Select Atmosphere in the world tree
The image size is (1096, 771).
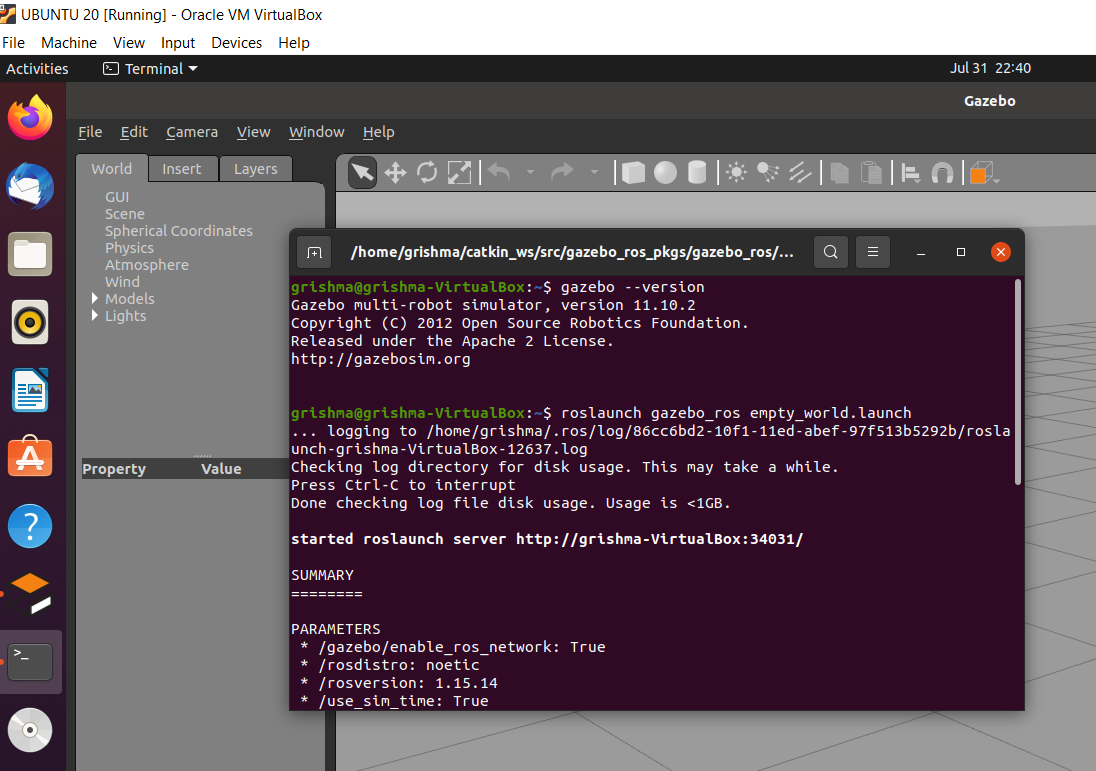coord(146,265)
